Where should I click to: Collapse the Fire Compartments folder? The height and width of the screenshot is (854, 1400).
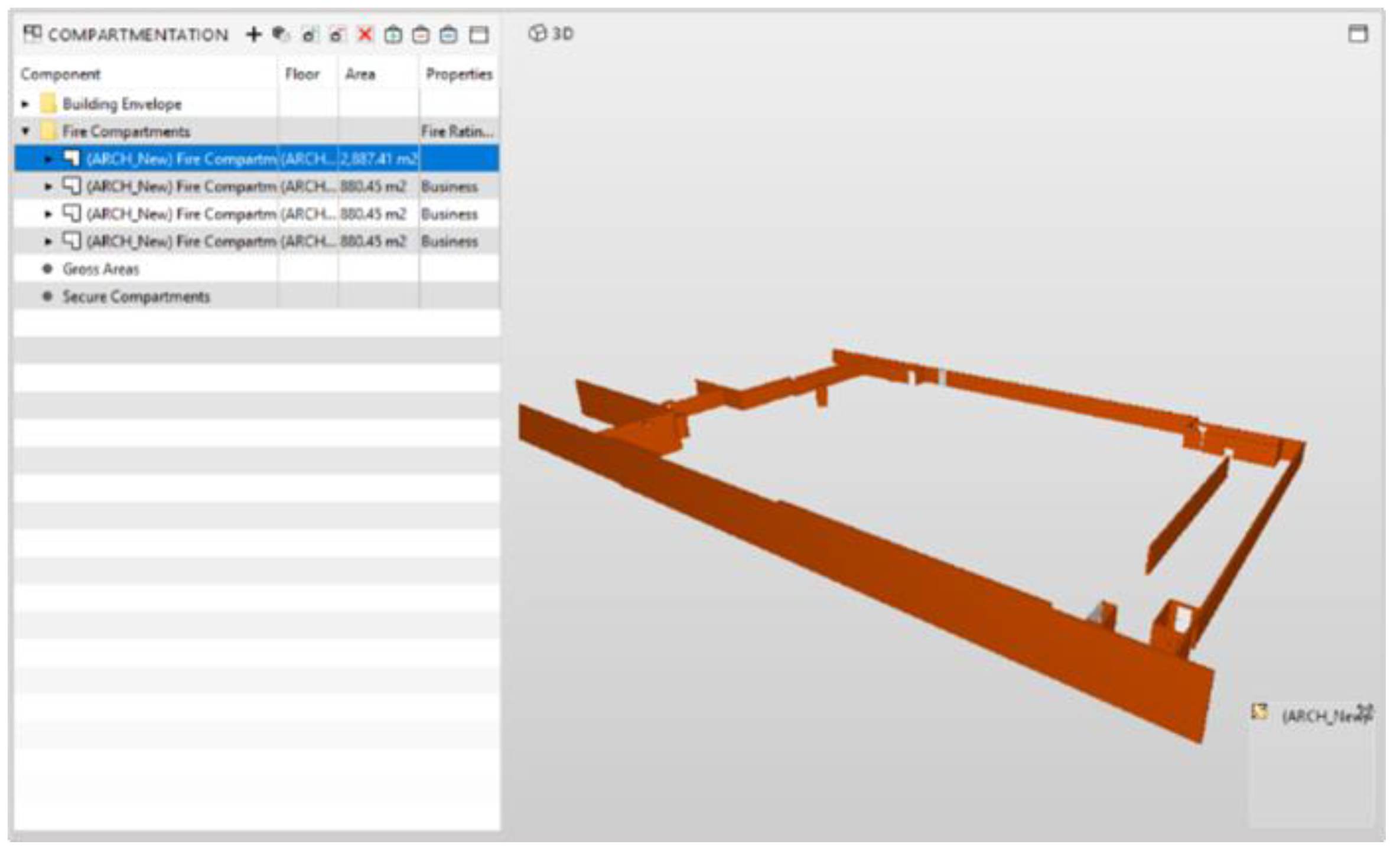(25, 131)
